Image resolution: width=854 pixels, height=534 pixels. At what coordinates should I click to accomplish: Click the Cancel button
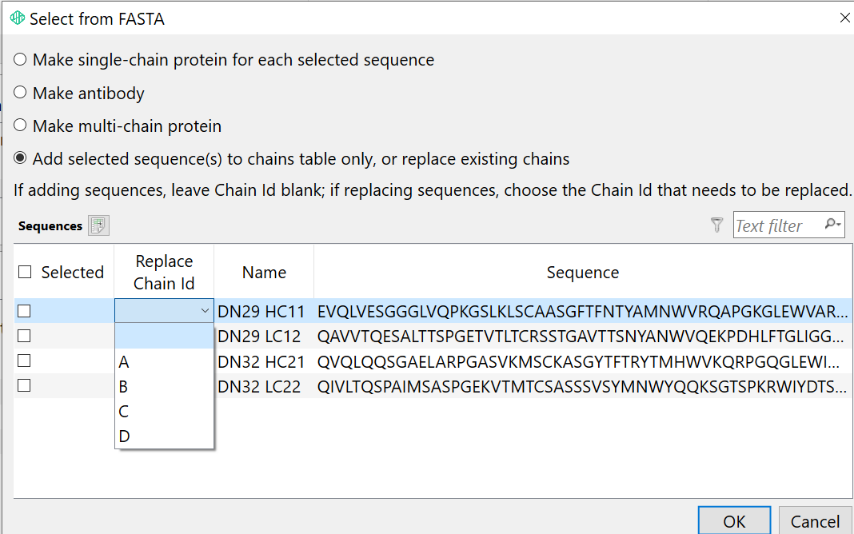click(815, 521)
